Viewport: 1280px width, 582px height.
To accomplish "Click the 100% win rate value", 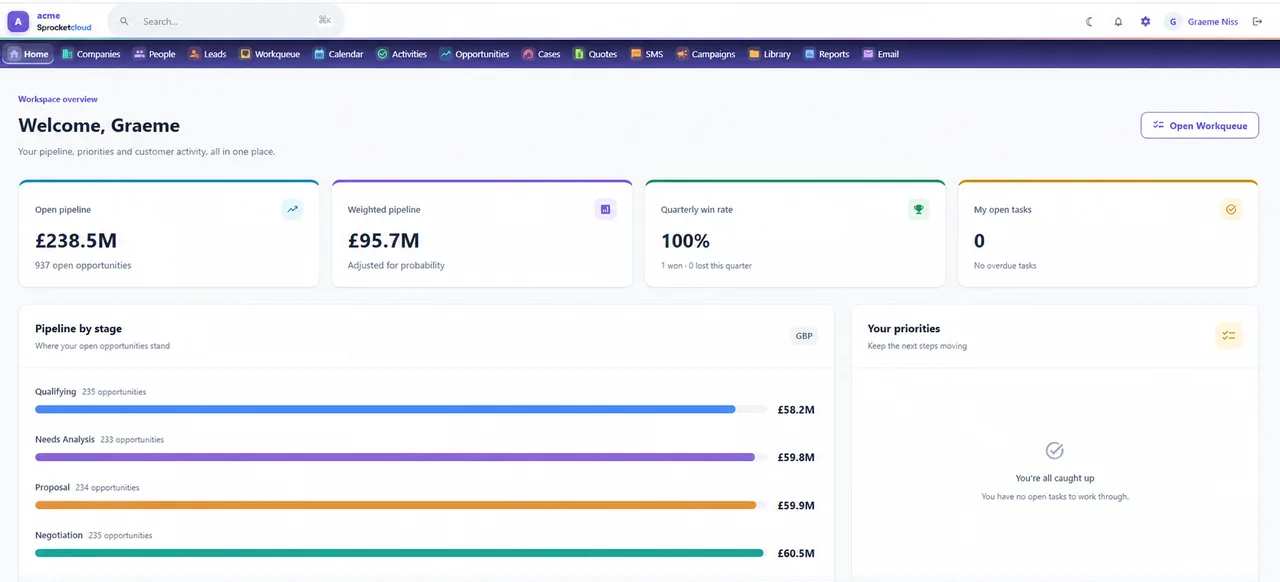I will tap(685, 241).
